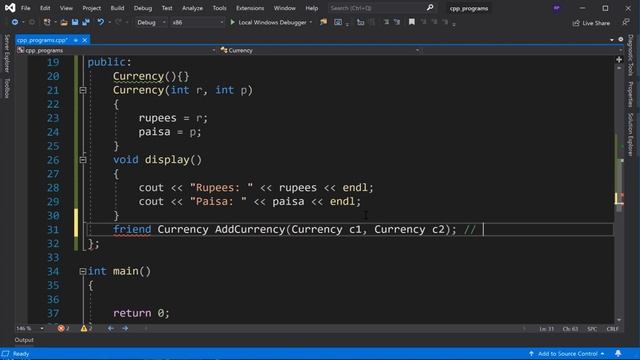Click the Live Share button
Image resolution: width=640 pixels, height=360 pixels.
[x=591, y=23]
